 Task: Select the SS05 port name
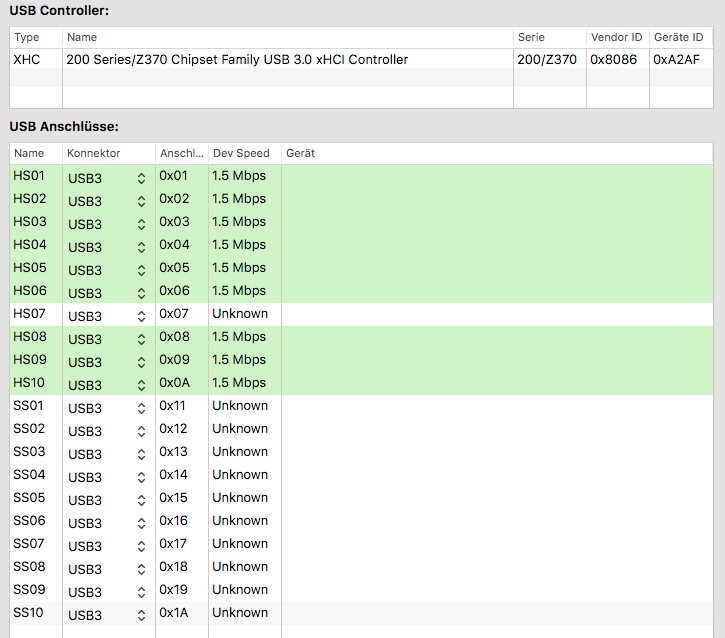click(29, 498)
